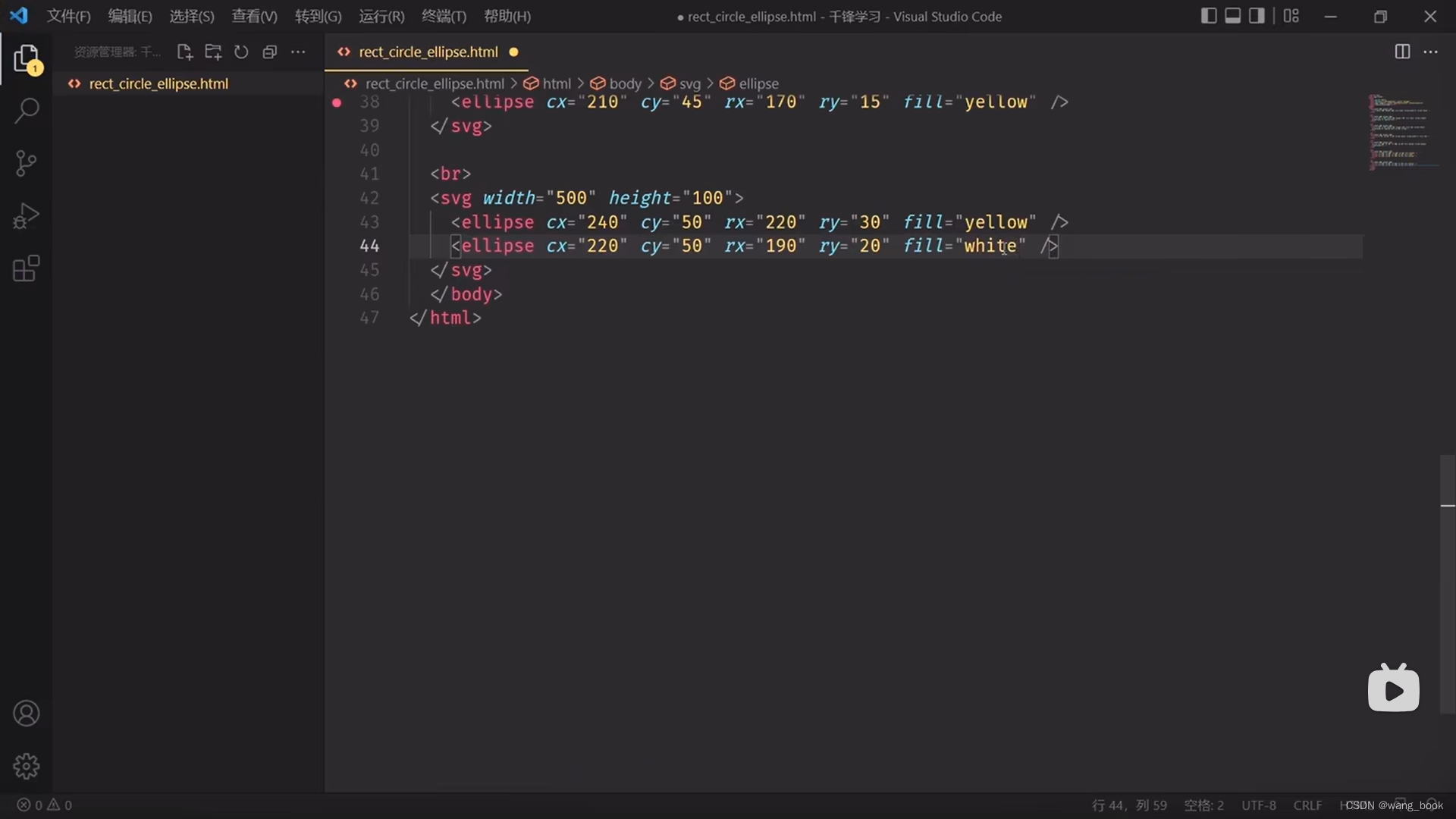
Task: Open the 终端(T) menu
Action: (x=444, y=16)
